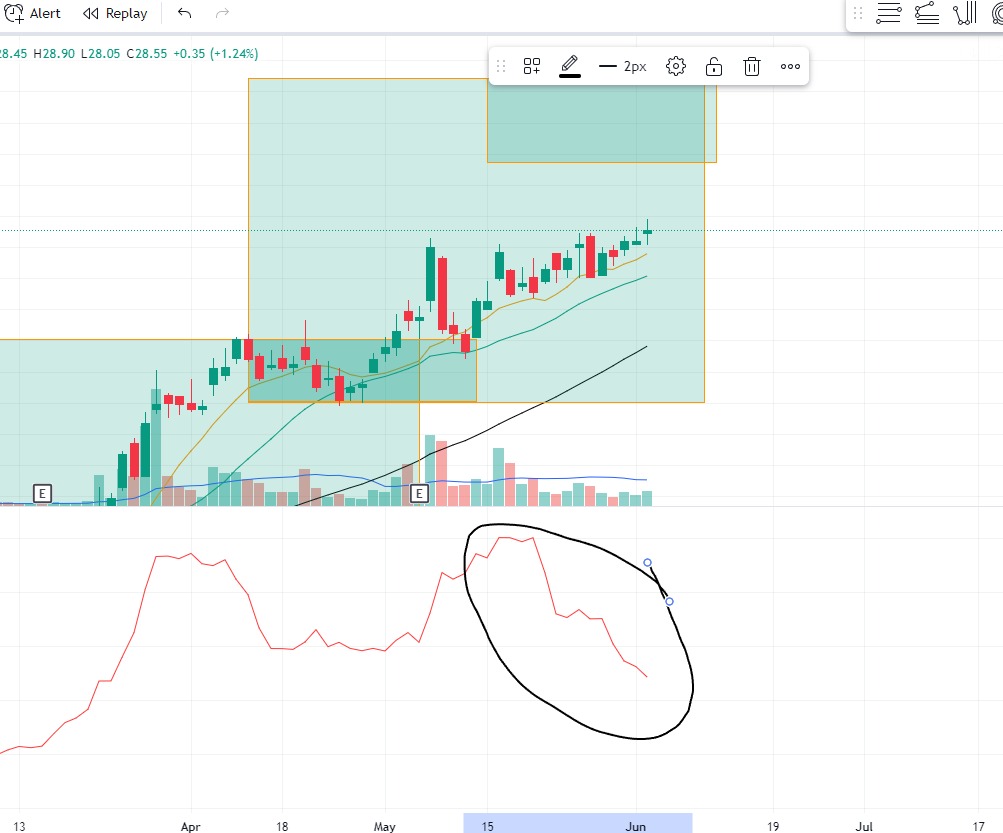Select the Fib Circles tool
The image size is (1003, 833).
[997, 13]
